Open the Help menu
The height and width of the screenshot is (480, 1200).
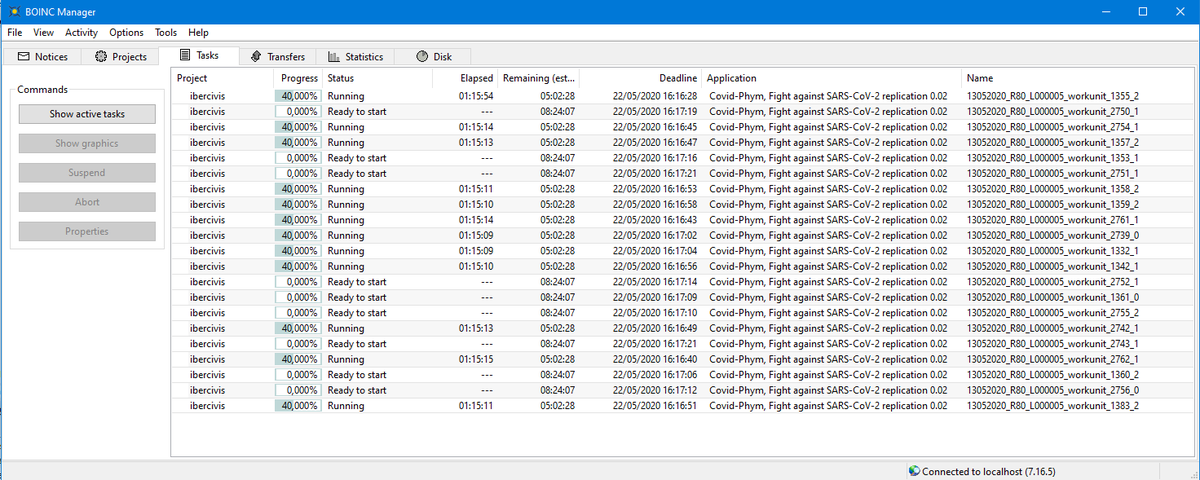coord(198,33)
